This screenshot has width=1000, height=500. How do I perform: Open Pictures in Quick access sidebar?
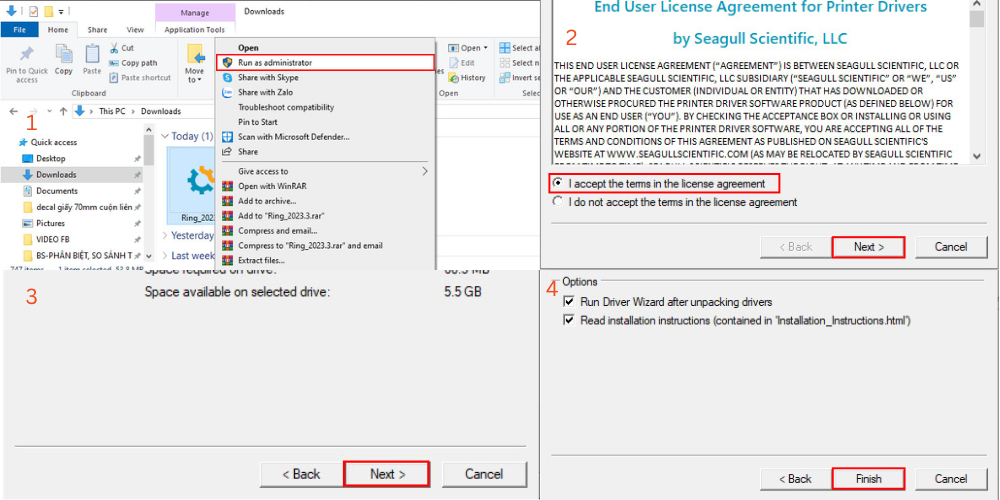click(x=50, y=223)
